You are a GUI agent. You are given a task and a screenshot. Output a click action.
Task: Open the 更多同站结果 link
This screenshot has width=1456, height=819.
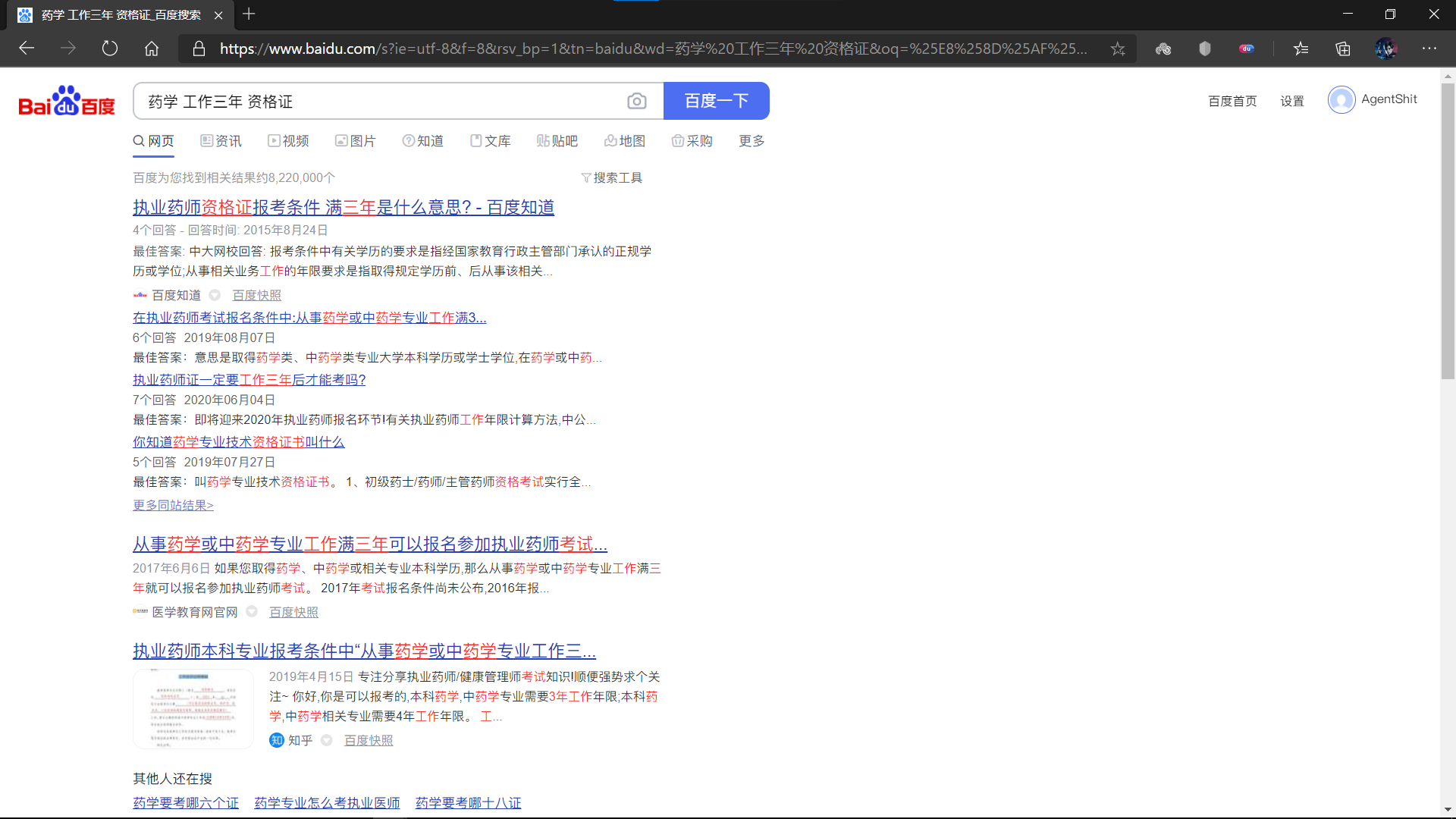tap(173, 505)
